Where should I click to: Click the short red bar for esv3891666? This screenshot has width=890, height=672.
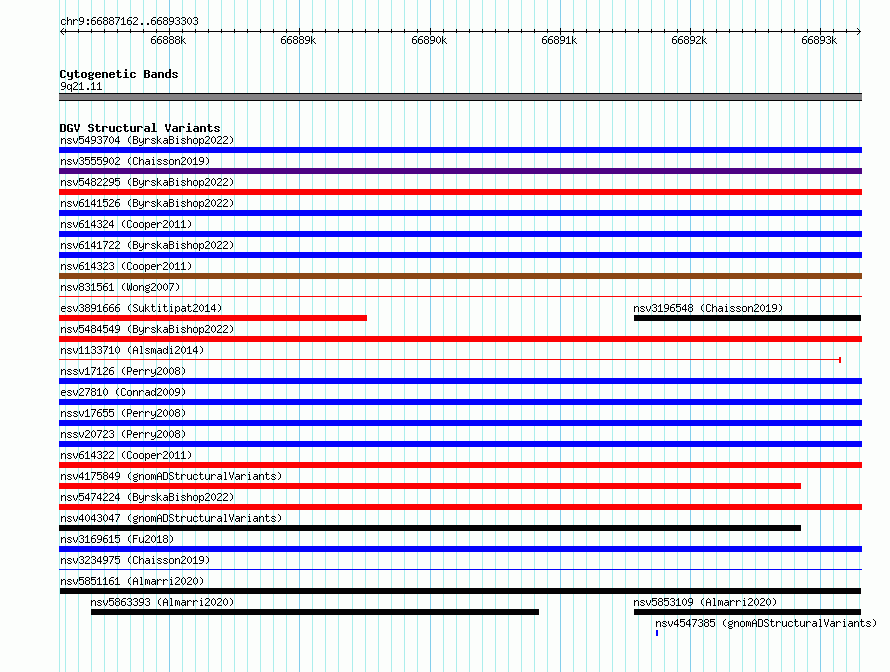(x=213, y=318)
